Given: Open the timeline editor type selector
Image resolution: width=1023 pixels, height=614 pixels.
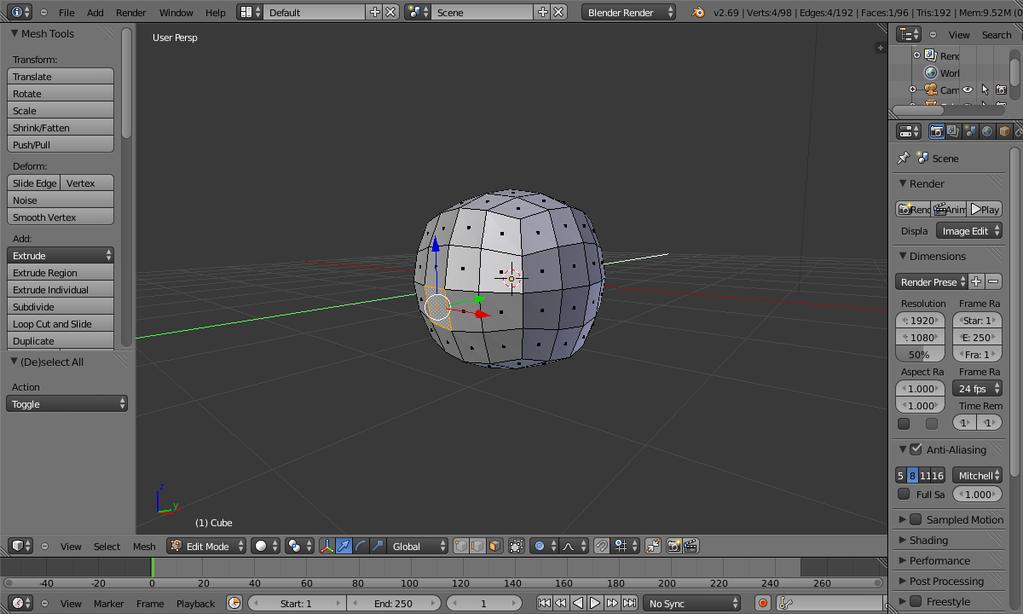Looking at the screenshot, I should tap(20, 603).
